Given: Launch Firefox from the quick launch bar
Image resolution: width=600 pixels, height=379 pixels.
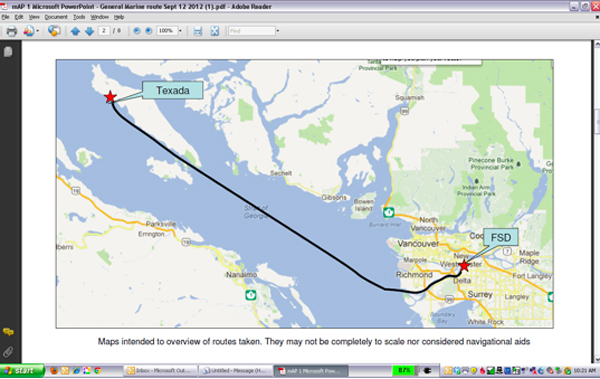Looking at the screenshot, I should coord(54,371).
